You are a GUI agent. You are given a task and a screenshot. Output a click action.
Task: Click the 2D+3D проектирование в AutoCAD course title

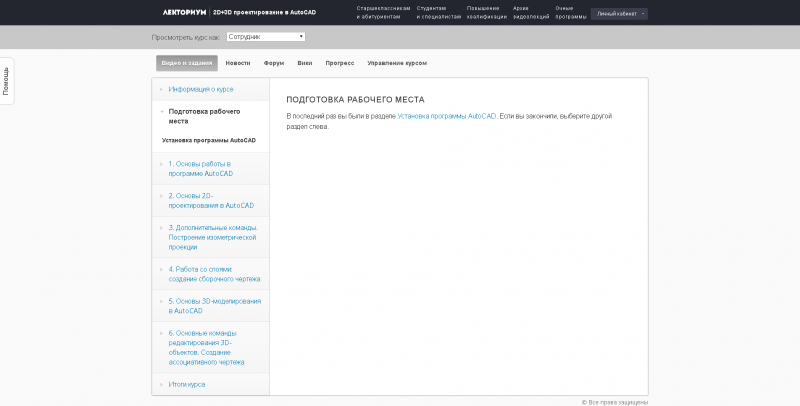pyautogui.click(x=264, y=12)
